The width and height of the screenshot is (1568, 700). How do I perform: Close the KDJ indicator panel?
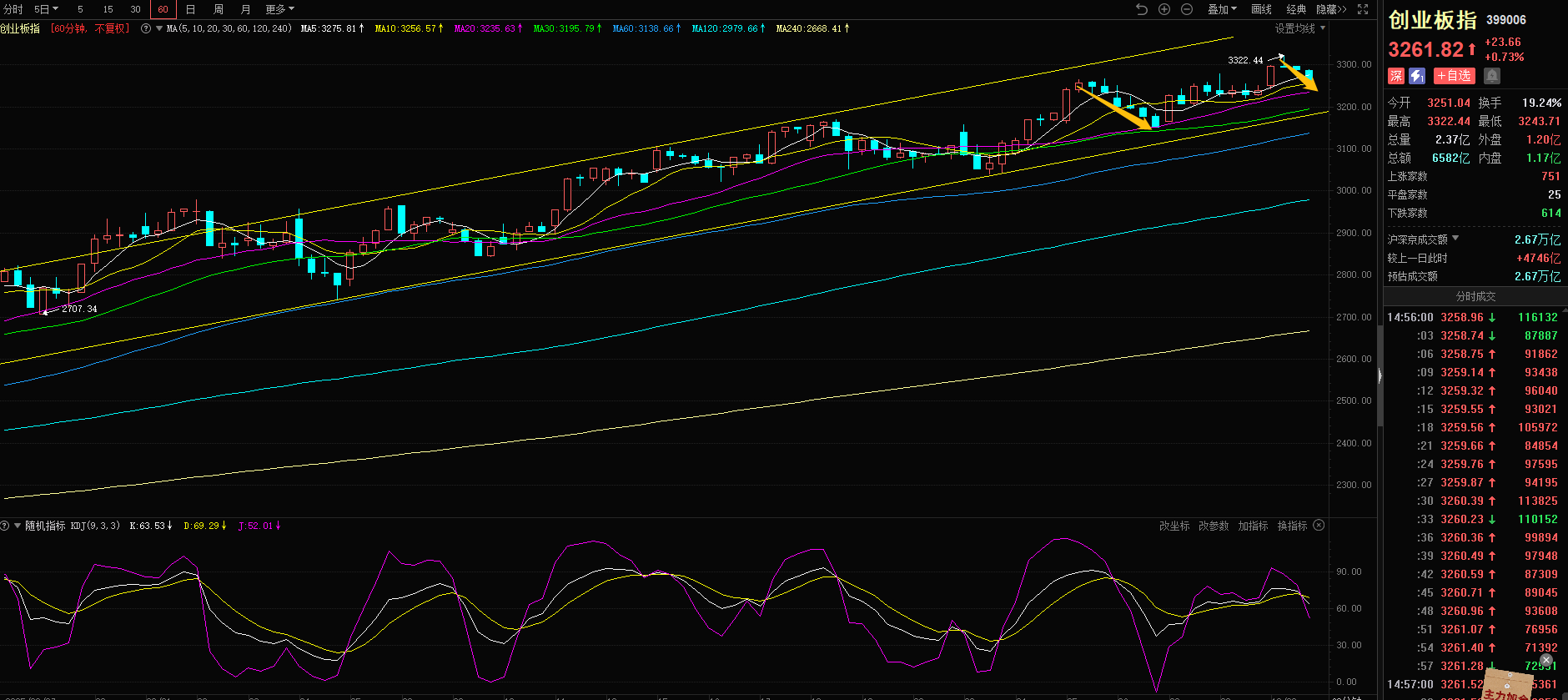pyautogui.click(x=1319, y=526)
